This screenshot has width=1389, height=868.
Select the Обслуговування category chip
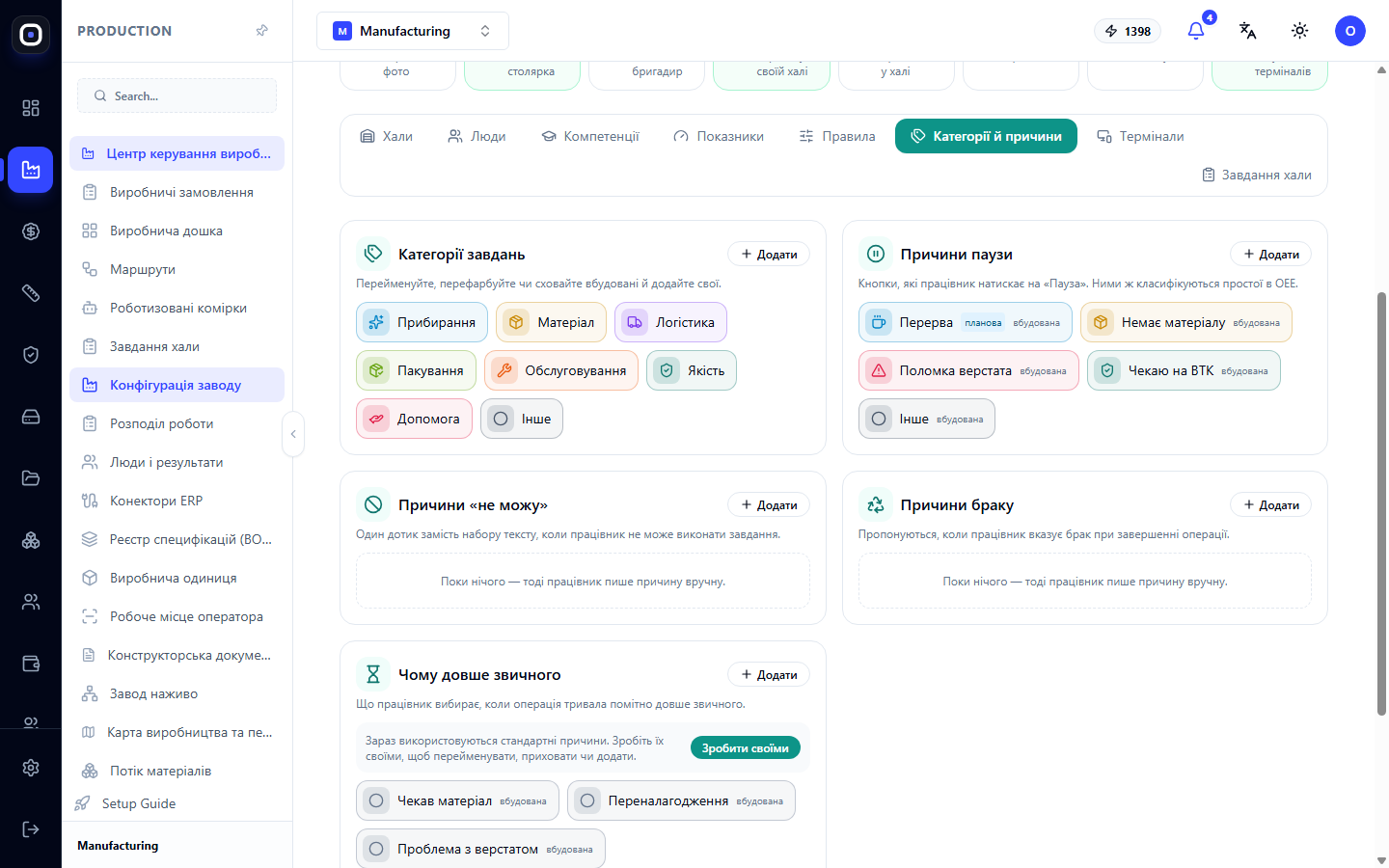561,370
